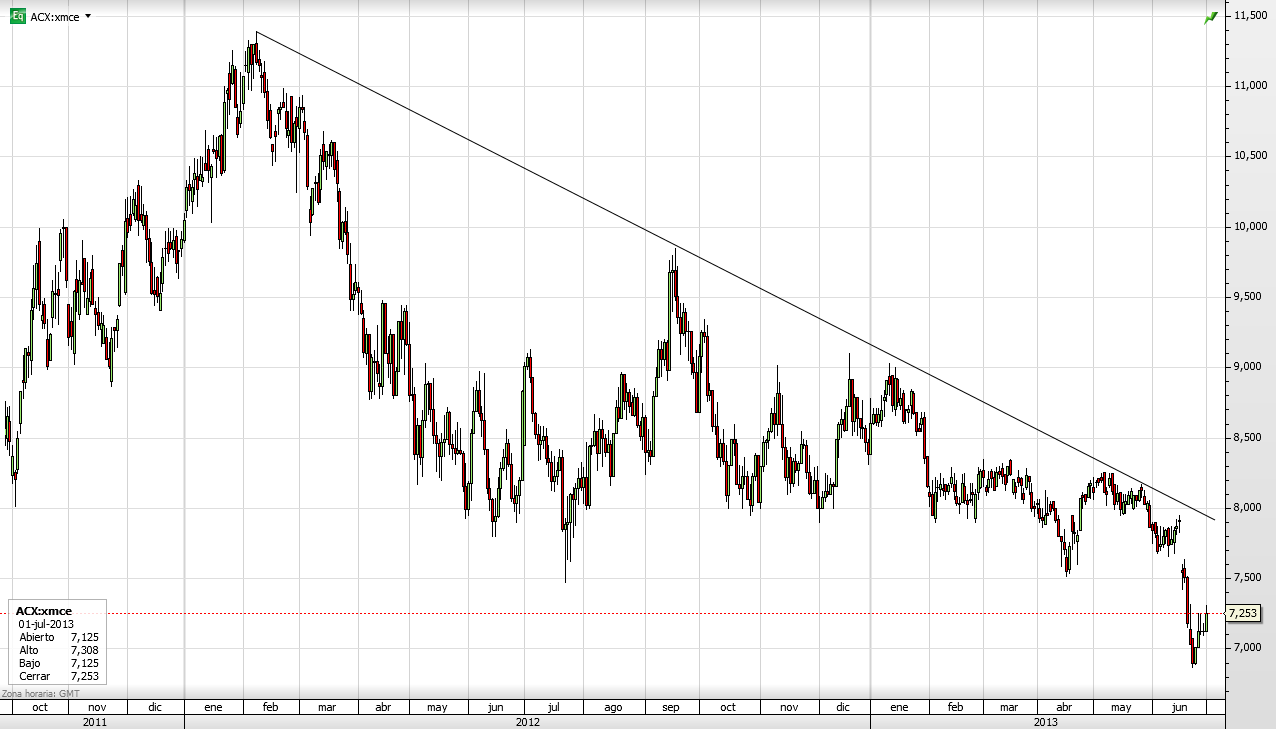Image resolution: width=1276 pixels, height=729 pixels.
Task: Click the 9,000 price axis label
Action: click(1250, 367)
